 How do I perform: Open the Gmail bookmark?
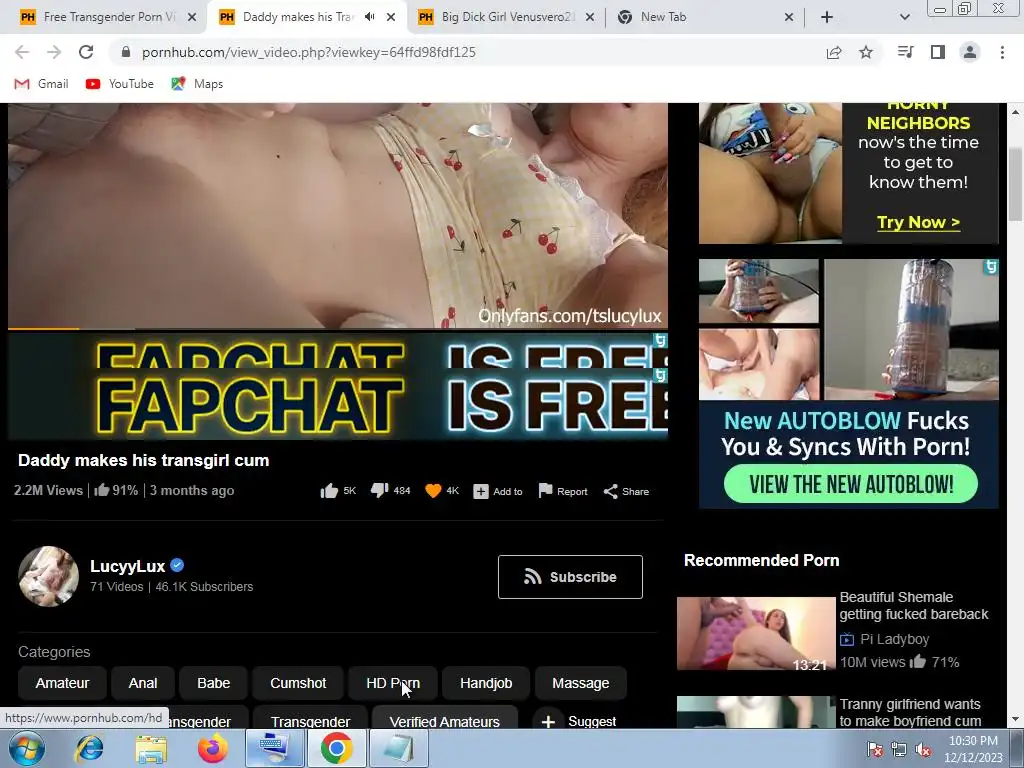pos(42,84)
